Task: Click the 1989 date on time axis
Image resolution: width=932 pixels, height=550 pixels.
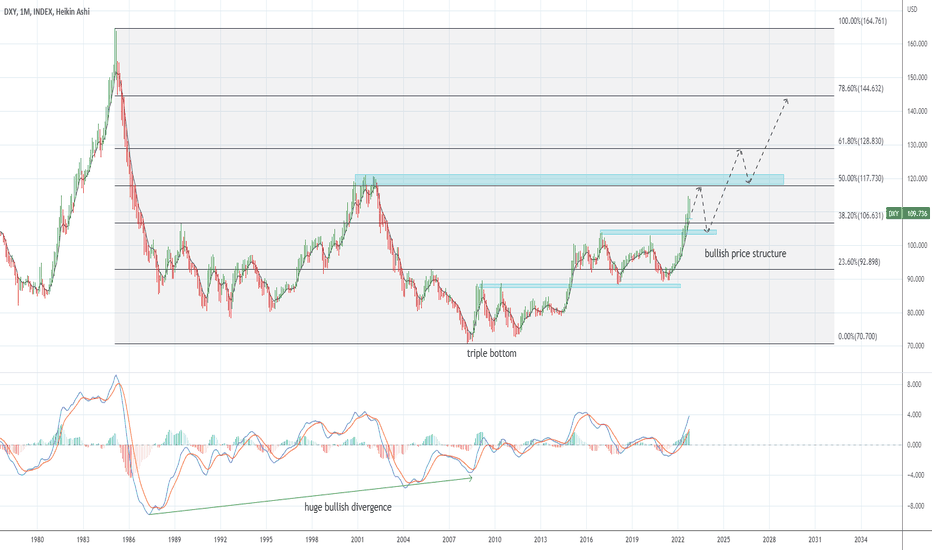Action: (174, 540)
